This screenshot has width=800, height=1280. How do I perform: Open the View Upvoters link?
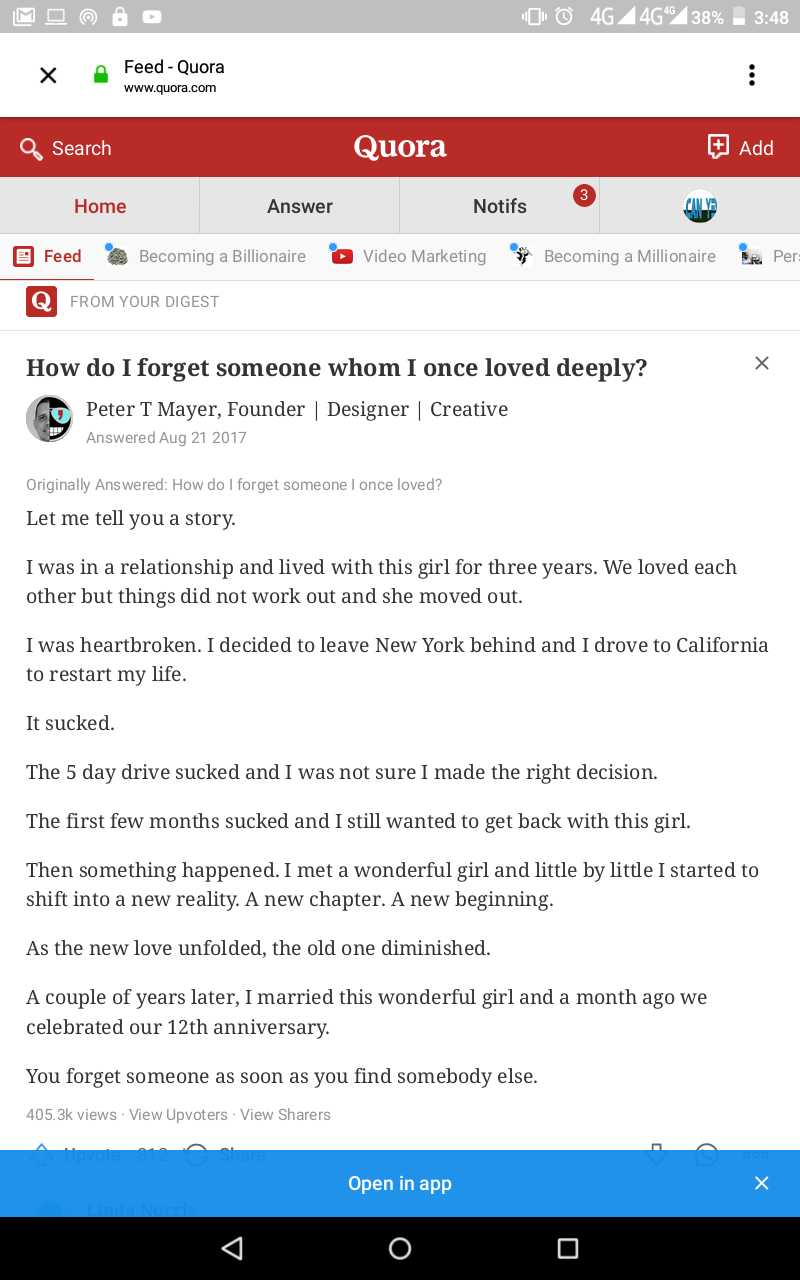178,1114
